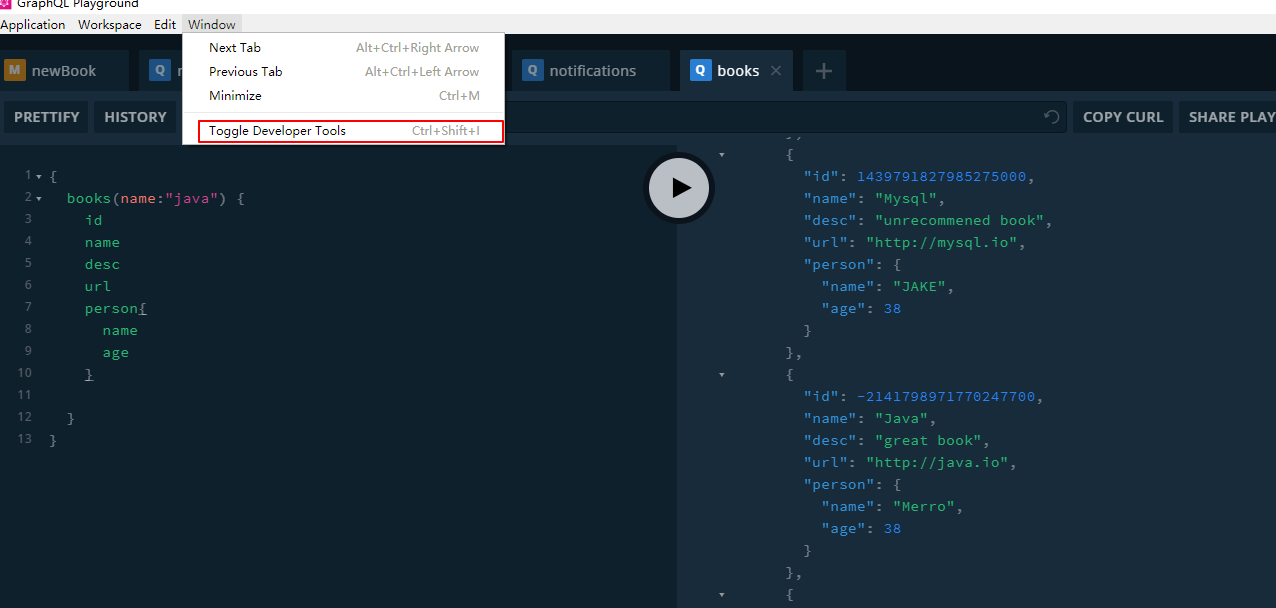Image resolution: width=1276 pixels, height=608 pixels.
Task: Open the Workspace menu
Action: pyautogui.click(x=109, y=25)
